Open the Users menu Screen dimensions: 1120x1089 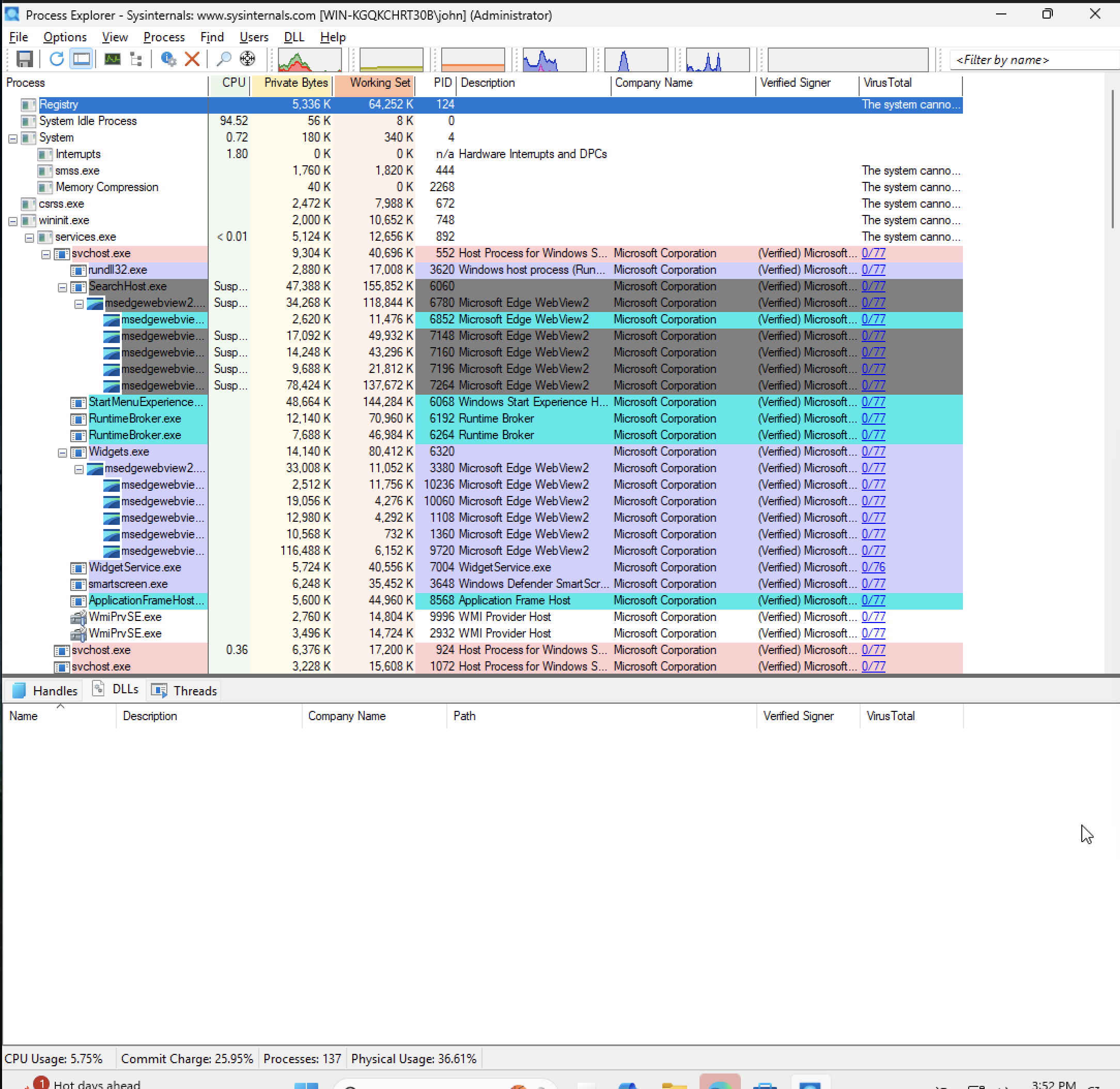tap(254, 37)
